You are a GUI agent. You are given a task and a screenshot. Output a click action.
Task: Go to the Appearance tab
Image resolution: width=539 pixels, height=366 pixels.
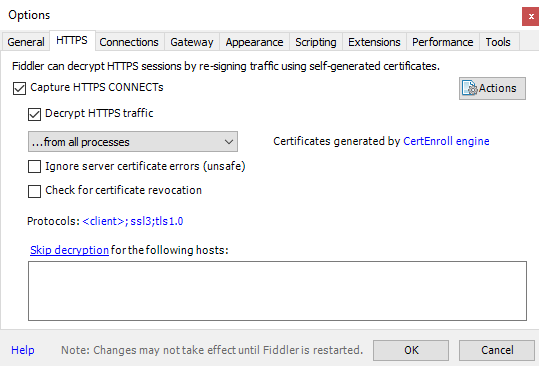point(254,42)
